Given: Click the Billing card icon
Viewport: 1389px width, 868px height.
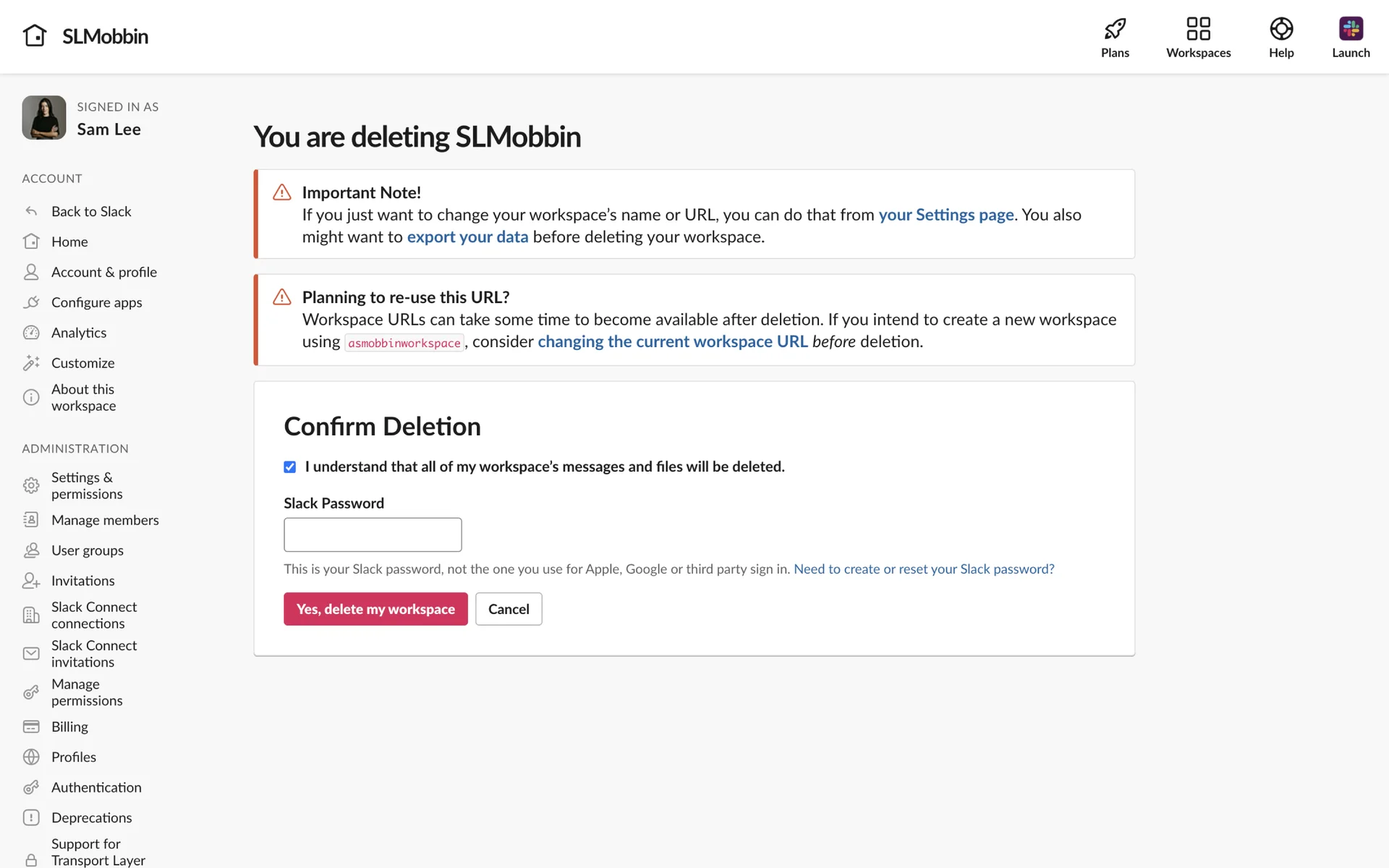Looking at the screenshot, I should (31, 726).
